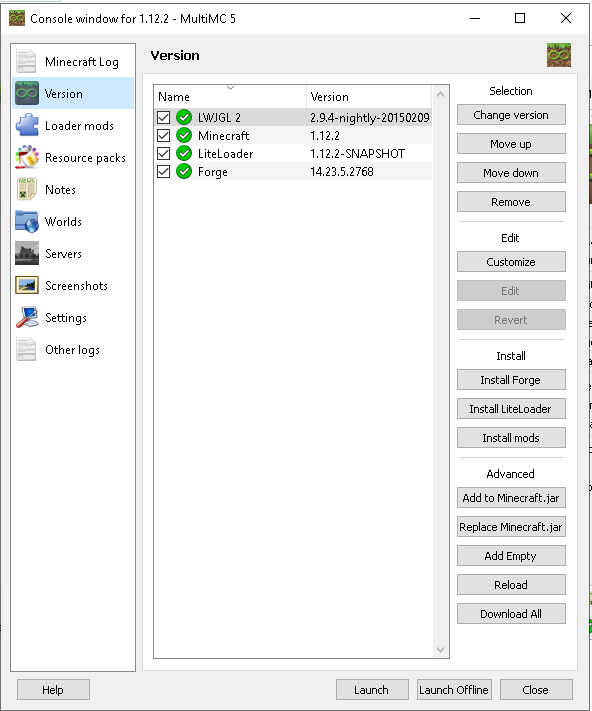
Task: Click the MultiMC title bar app icon
Action: click(x=17, y=19)
